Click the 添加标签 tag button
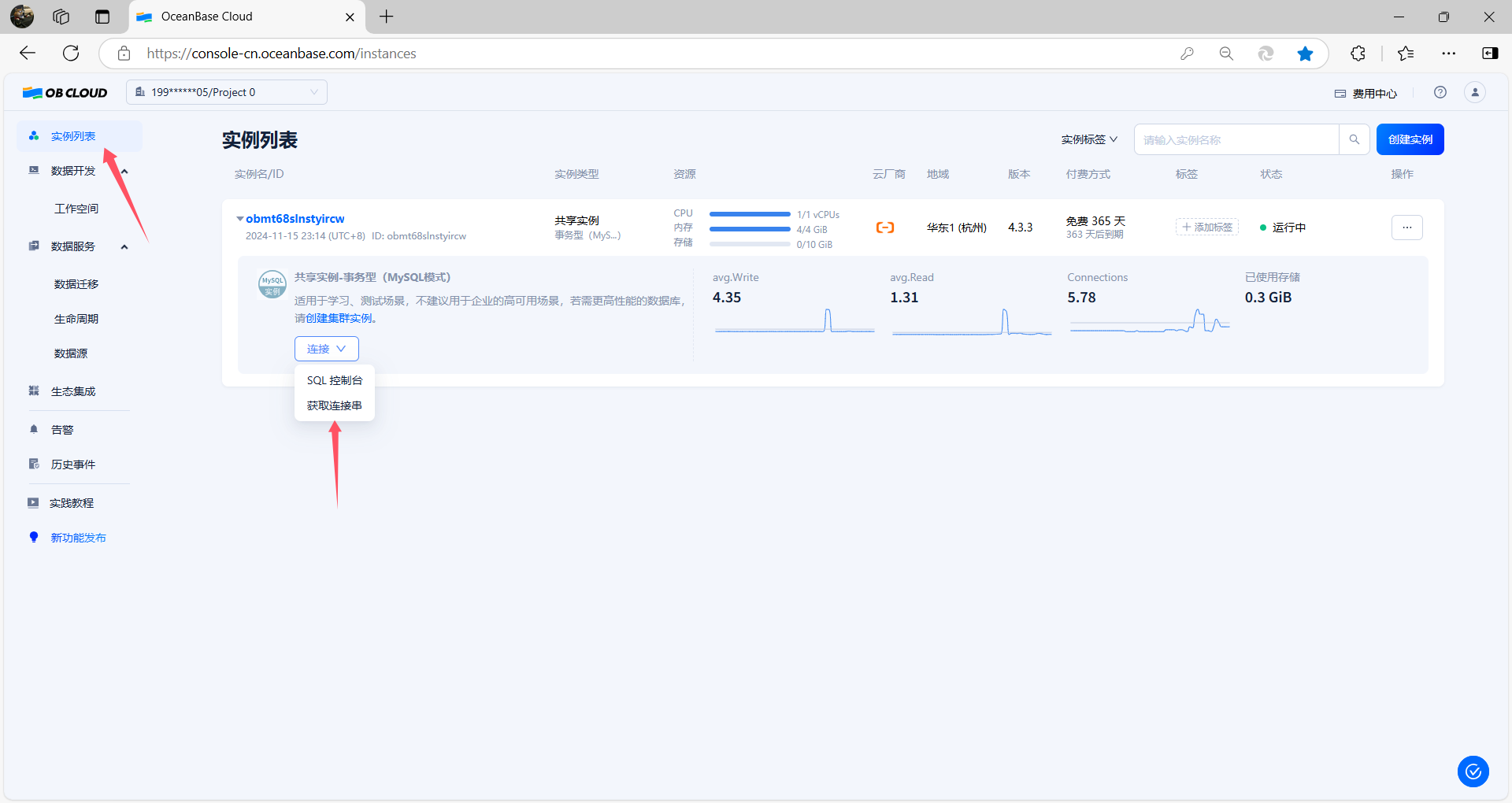The width and height of the screenshot is (1512, 803). (x=1207, y=228)
